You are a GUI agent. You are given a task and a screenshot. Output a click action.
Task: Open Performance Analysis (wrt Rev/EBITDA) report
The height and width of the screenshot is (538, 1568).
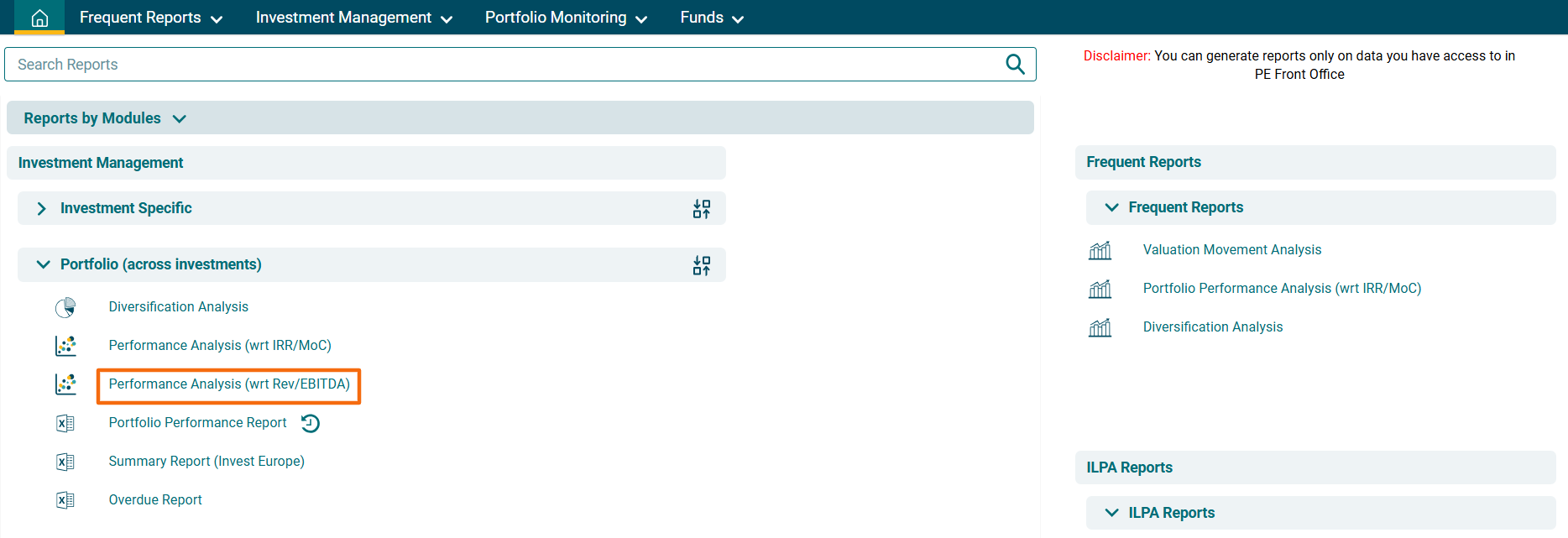pyautogui.click(x=229, y=384)
